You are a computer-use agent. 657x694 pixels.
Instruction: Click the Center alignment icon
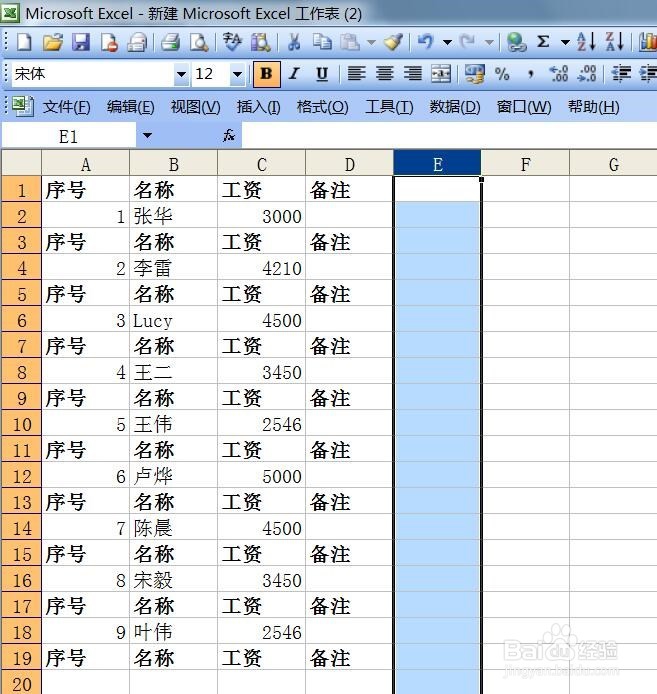tap(385, 74)
